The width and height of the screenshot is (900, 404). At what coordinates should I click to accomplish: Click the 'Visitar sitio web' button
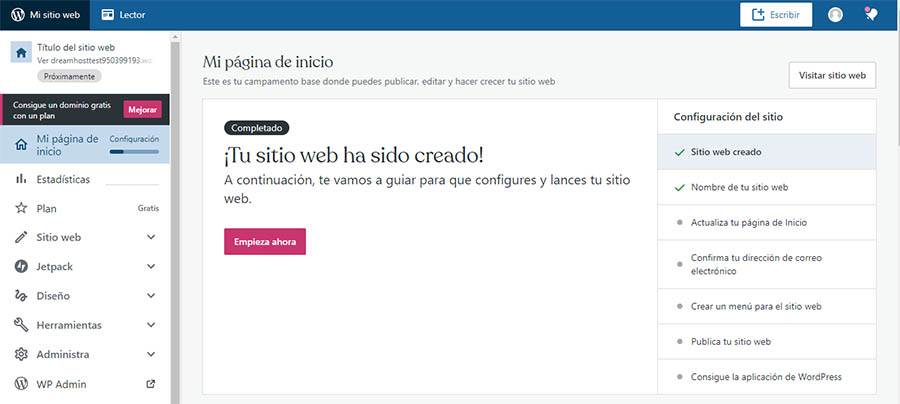pos(832,75)
